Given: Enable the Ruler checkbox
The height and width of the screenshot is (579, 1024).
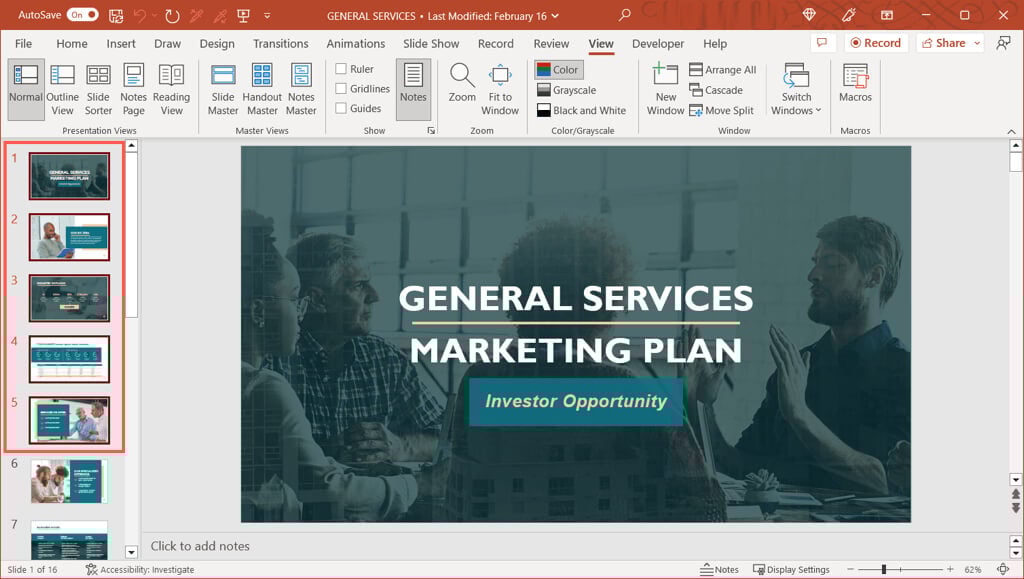Looking at the screenshot, I should [341, 69].
